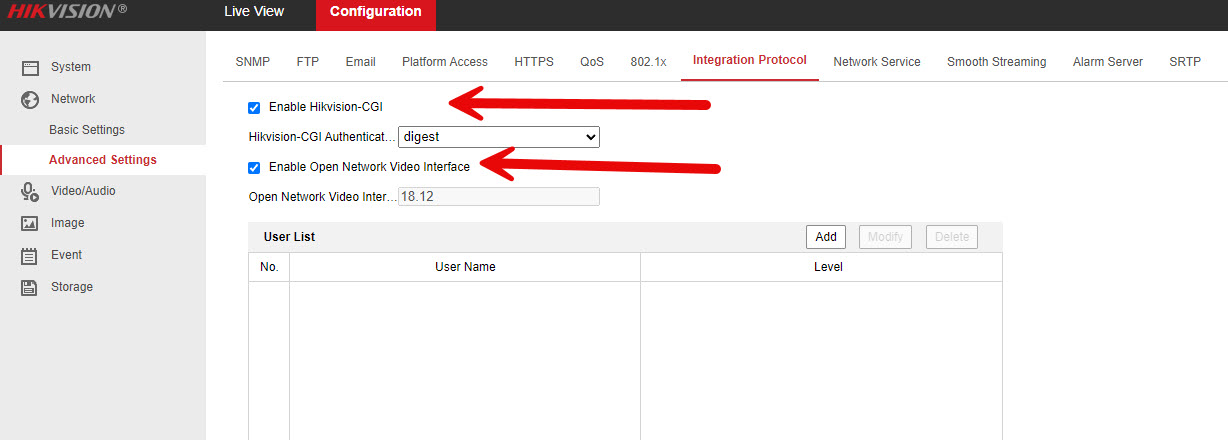Click the Image picture icon in sidebar
The image size is (1228, 440).
click(x=30, y=223)
